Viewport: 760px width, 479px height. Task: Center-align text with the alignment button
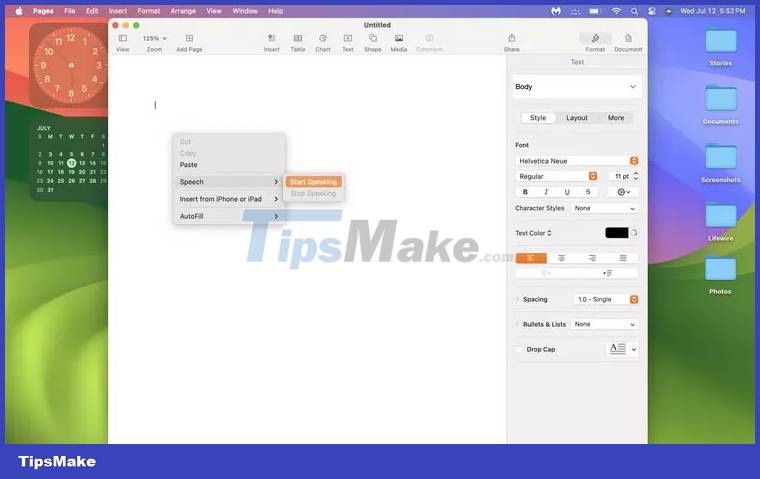562,258
